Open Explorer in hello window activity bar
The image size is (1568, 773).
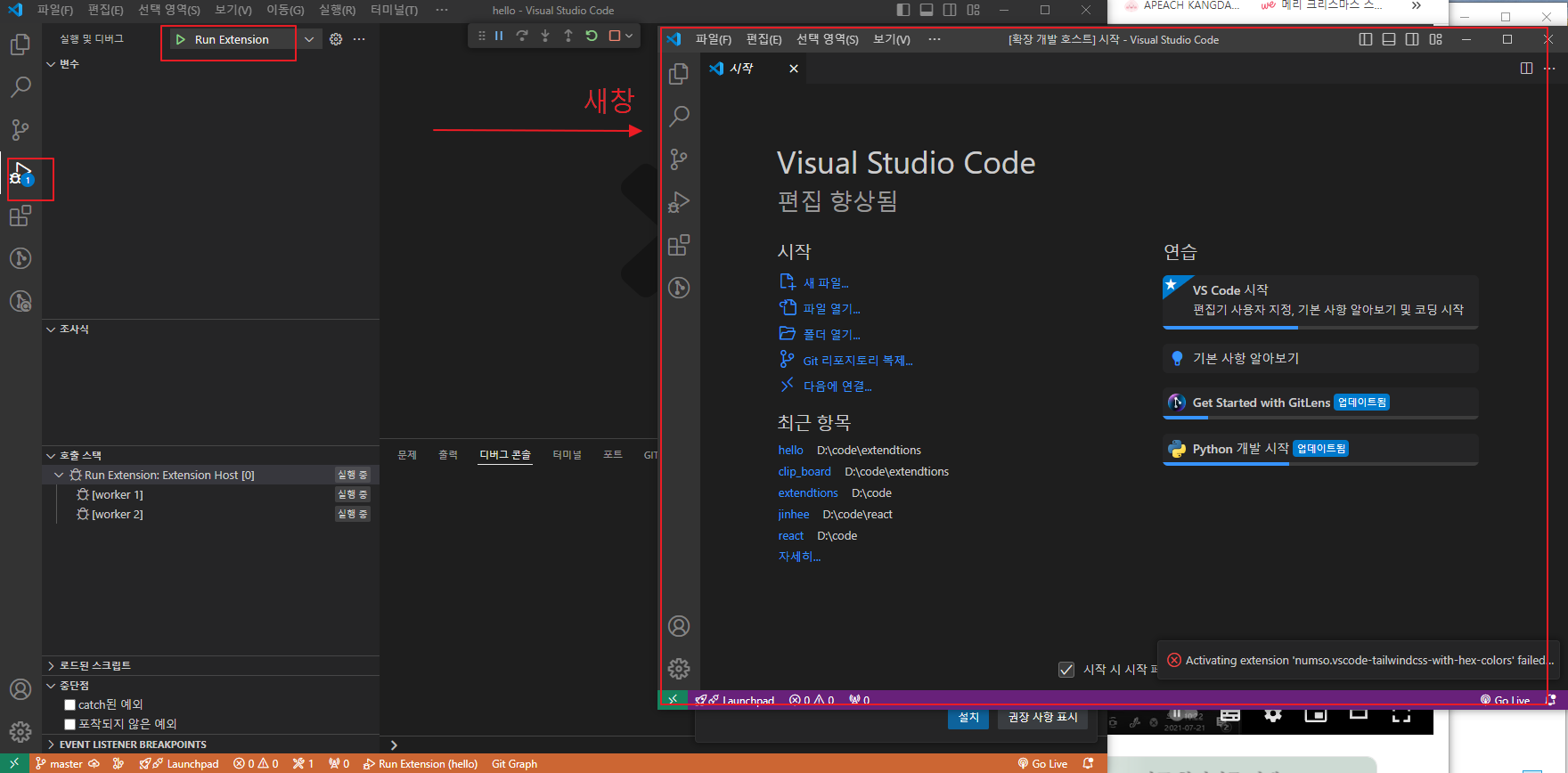pos(20,44)
